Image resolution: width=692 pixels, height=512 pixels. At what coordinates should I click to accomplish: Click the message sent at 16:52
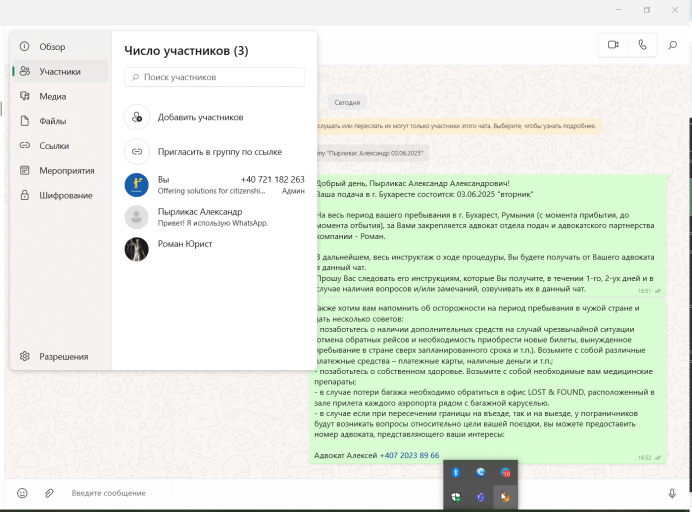click(488, 381)
